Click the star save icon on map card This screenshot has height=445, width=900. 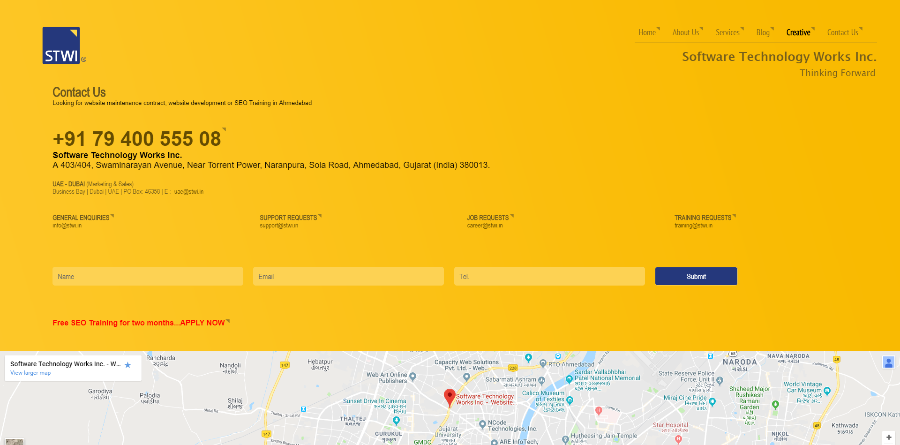tap(127, 365)
